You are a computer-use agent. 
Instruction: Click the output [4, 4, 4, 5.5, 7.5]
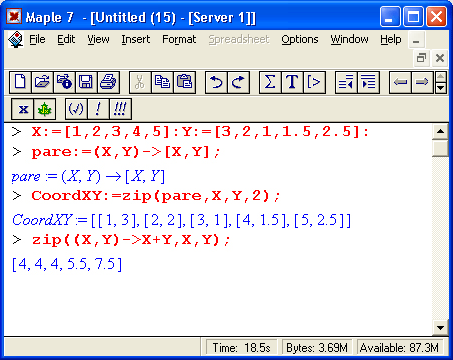(67, 264)
